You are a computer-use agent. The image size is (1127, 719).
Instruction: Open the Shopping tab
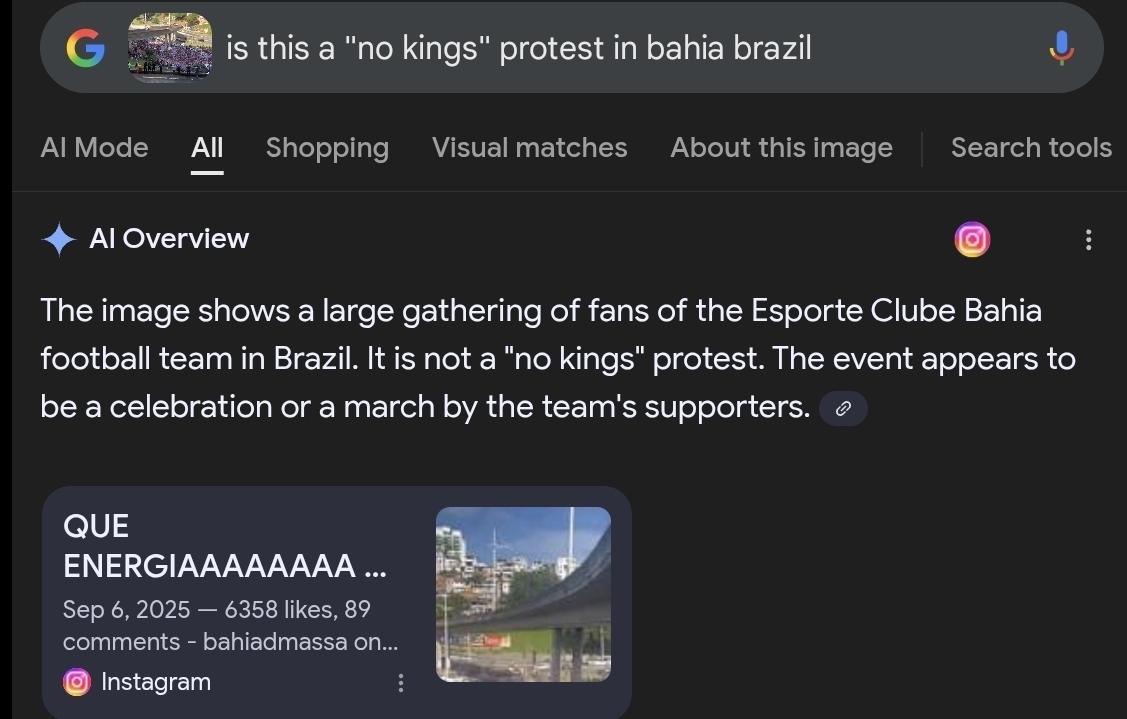pos(327,148)
